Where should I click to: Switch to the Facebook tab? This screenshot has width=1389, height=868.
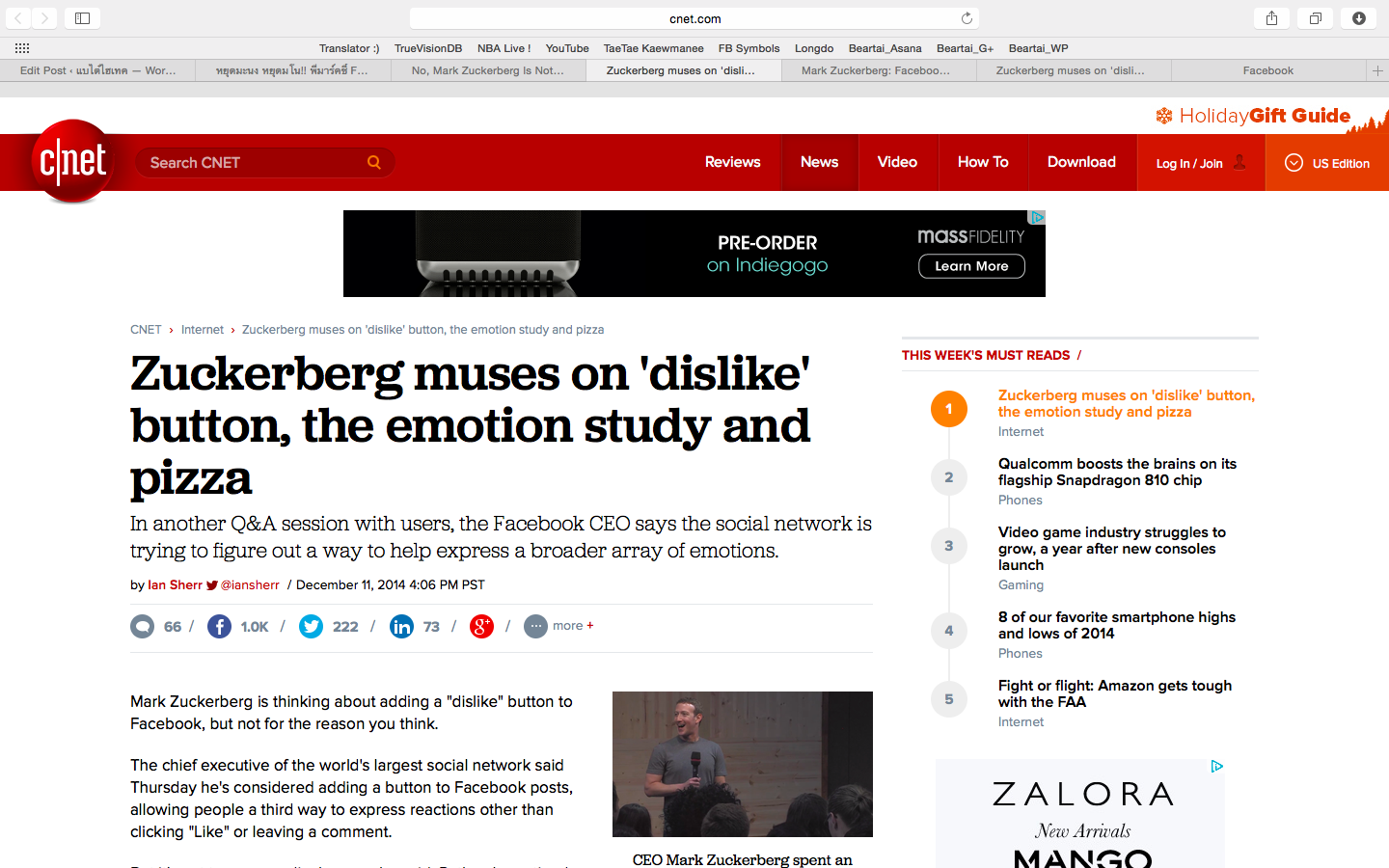1268,70
